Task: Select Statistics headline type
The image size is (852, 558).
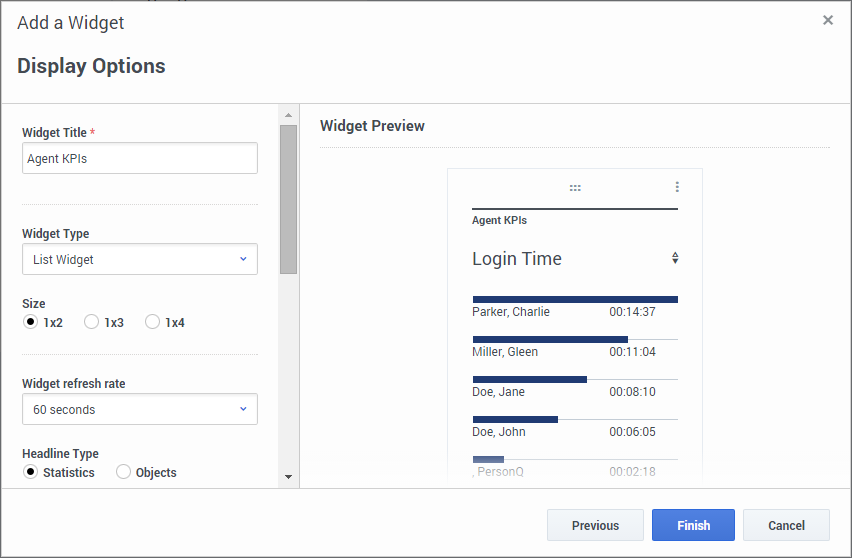Action: click(x=30, y=472)
